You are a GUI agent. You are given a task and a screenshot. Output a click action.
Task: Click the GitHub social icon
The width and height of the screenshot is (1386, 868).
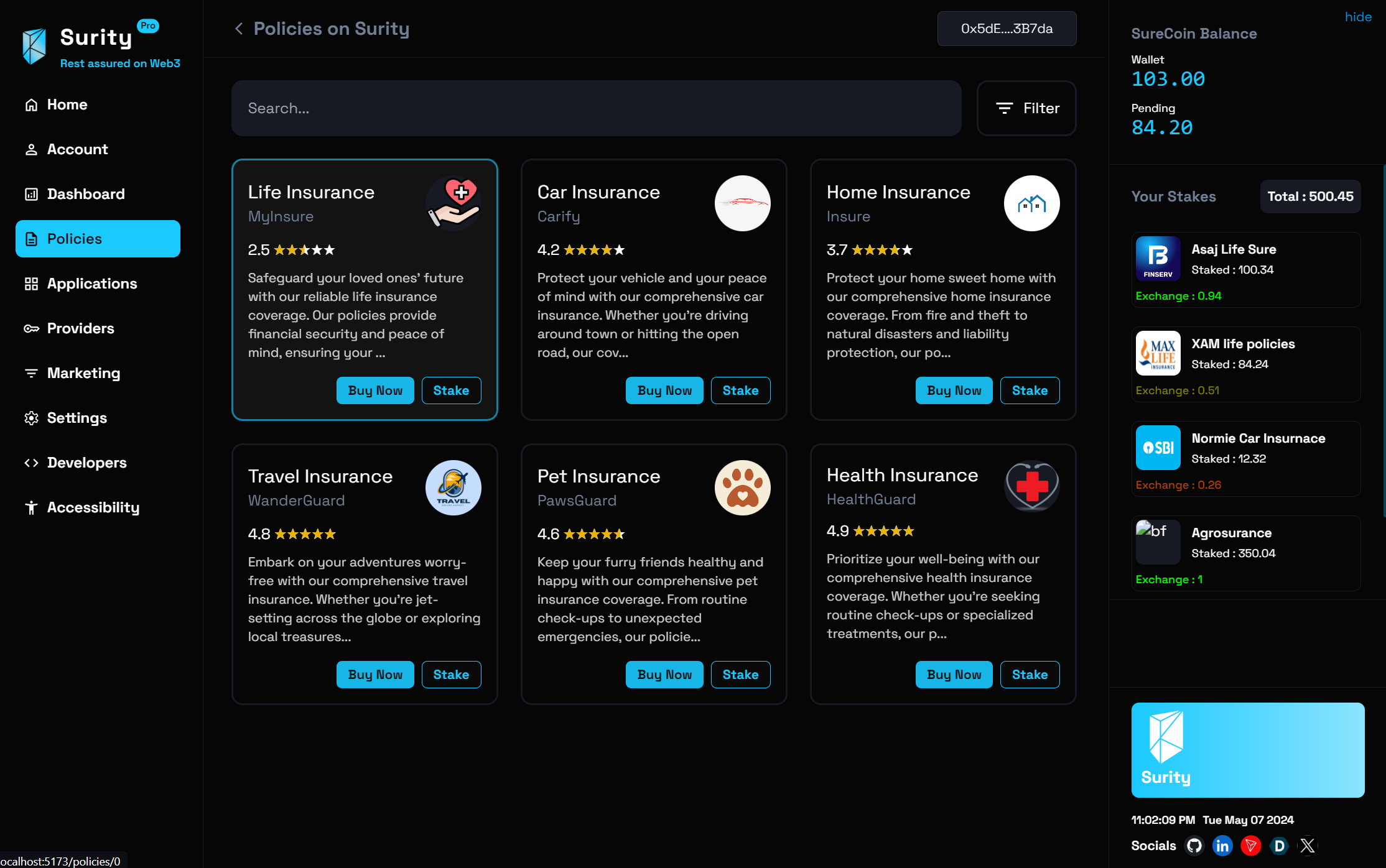1194,846
